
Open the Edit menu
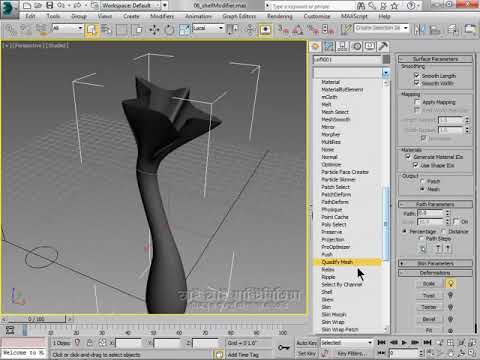(x=30, y=16)
